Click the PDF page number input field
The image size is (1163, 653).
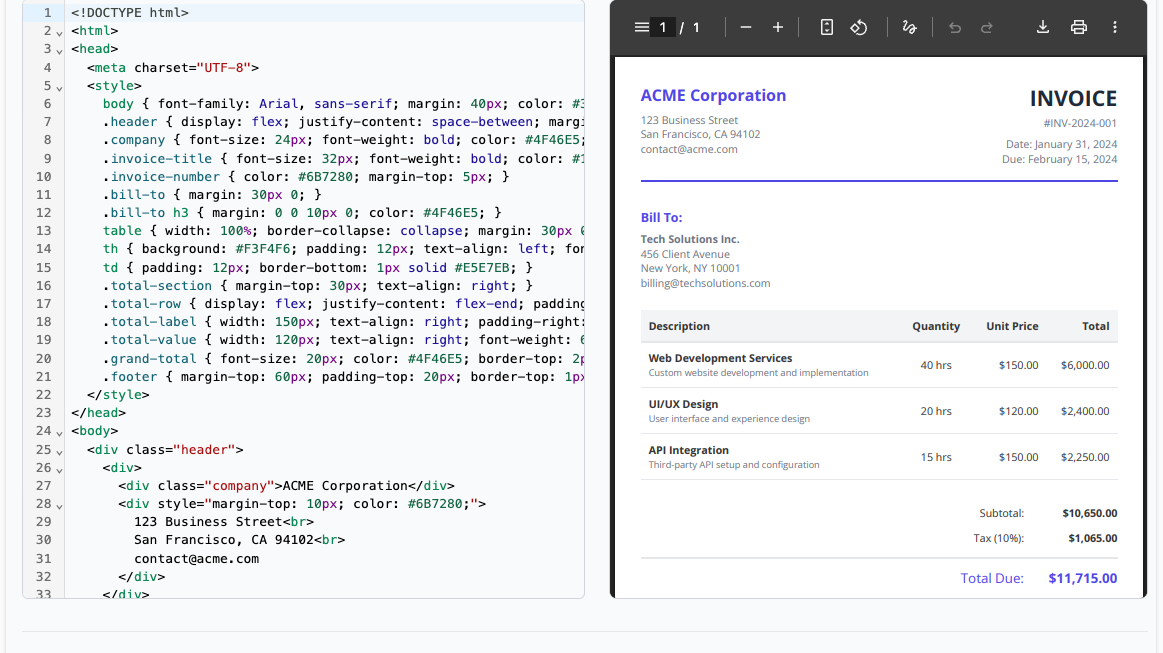(663, 27)
